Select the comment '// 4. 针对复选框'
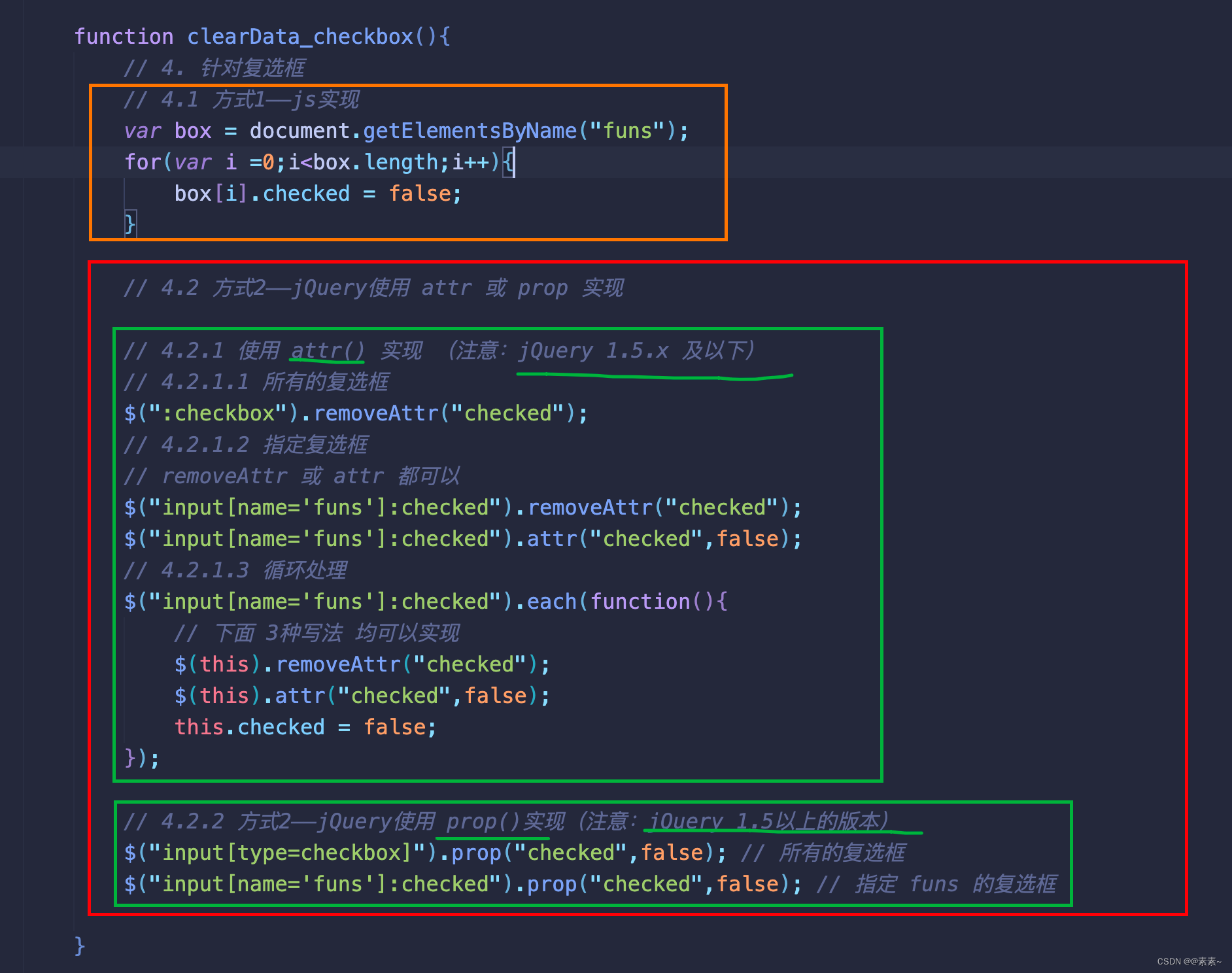This screenshot has width=1232, height=973. 214,68
